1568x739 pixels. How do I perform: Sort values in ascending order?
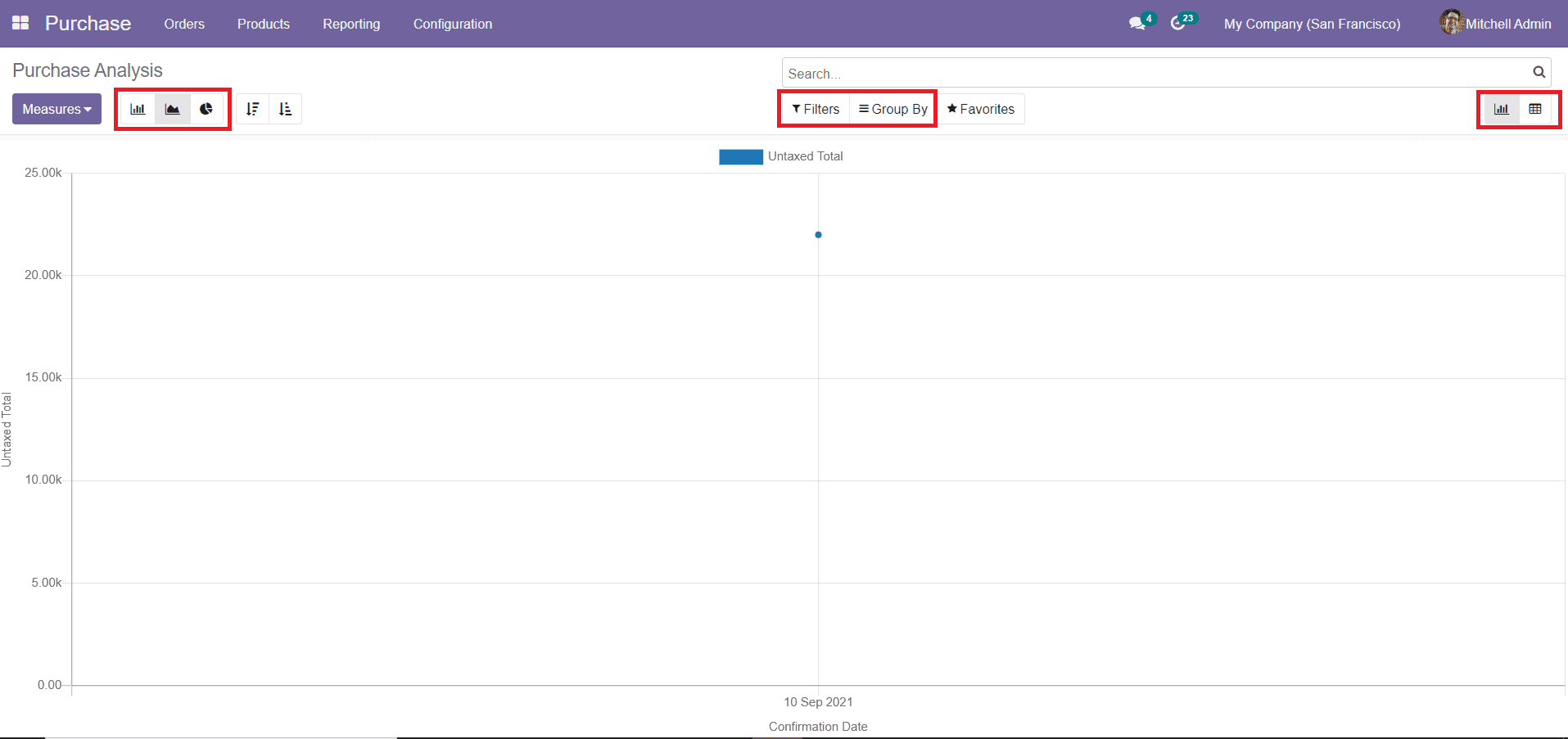pyautogui.click(x=285, y=108)
